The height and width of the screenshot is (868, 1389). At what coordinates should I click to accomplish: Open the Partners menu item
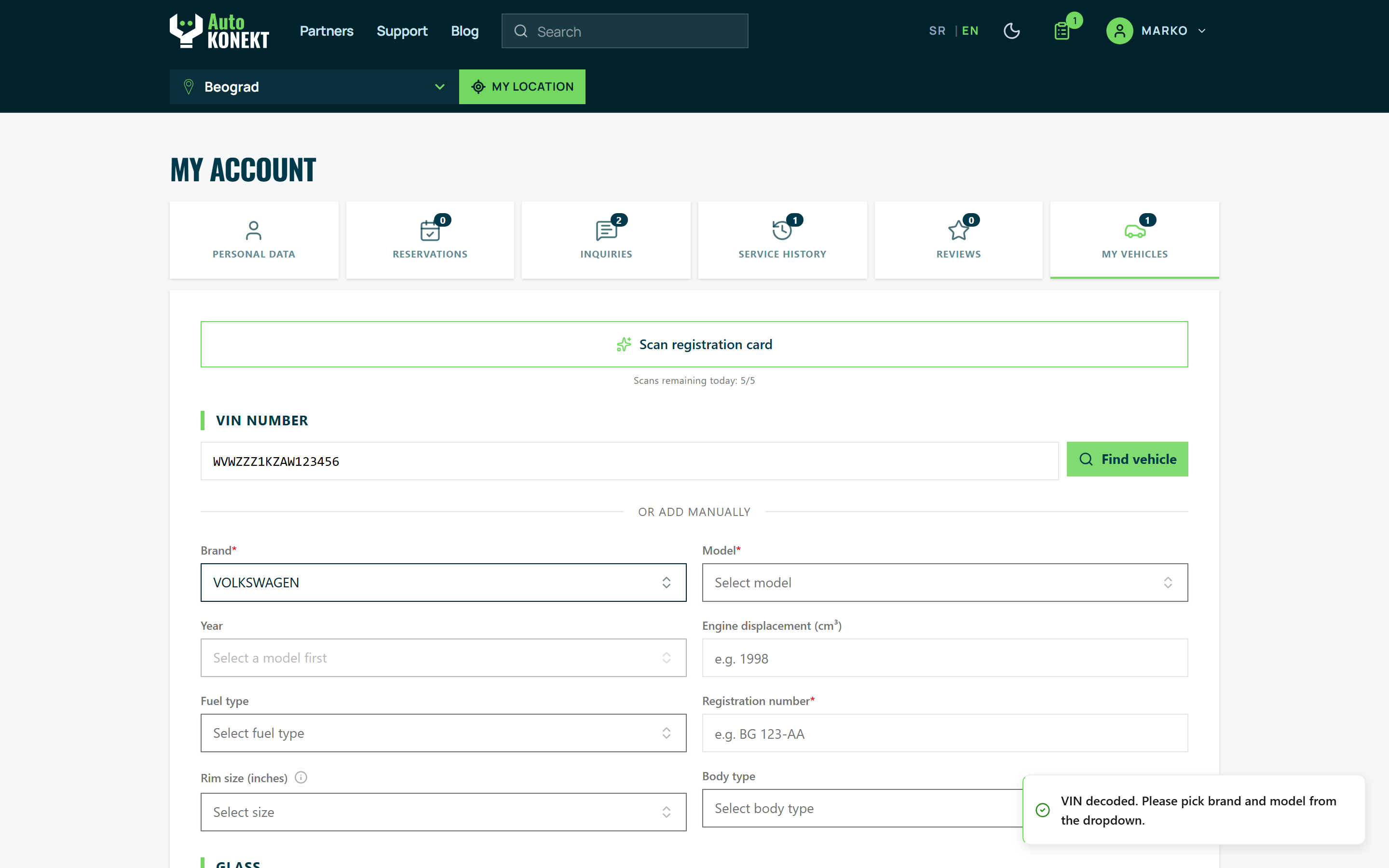point(327,31)
